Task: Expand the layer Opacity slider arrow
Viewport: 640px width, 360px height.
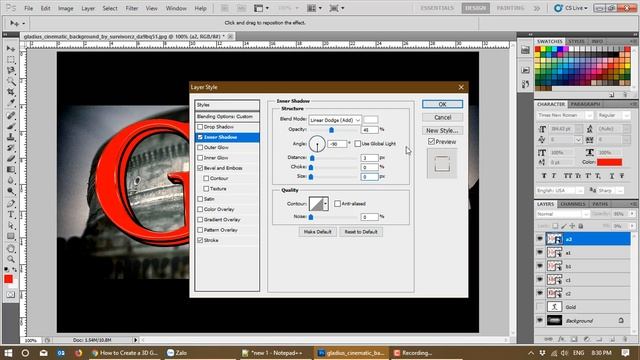Action: tap(632, 214)
